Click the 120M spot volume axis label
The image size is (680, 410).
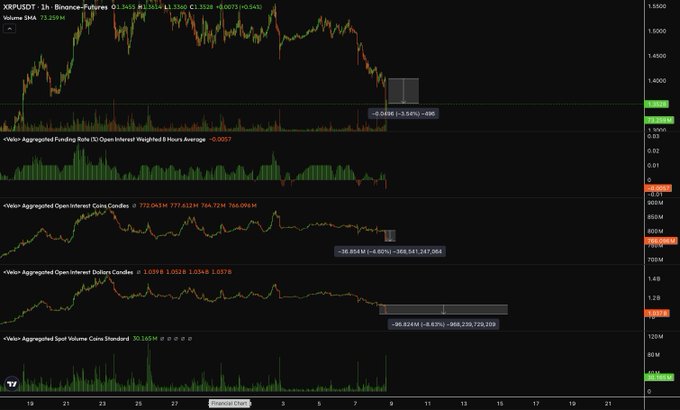655,337
